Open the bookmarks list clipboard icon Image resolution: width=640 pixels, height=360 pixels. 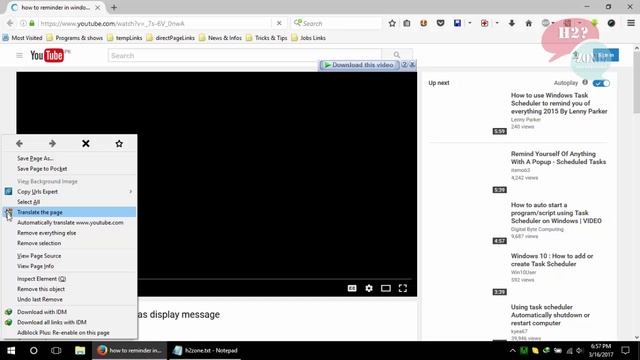pos(407,23)
